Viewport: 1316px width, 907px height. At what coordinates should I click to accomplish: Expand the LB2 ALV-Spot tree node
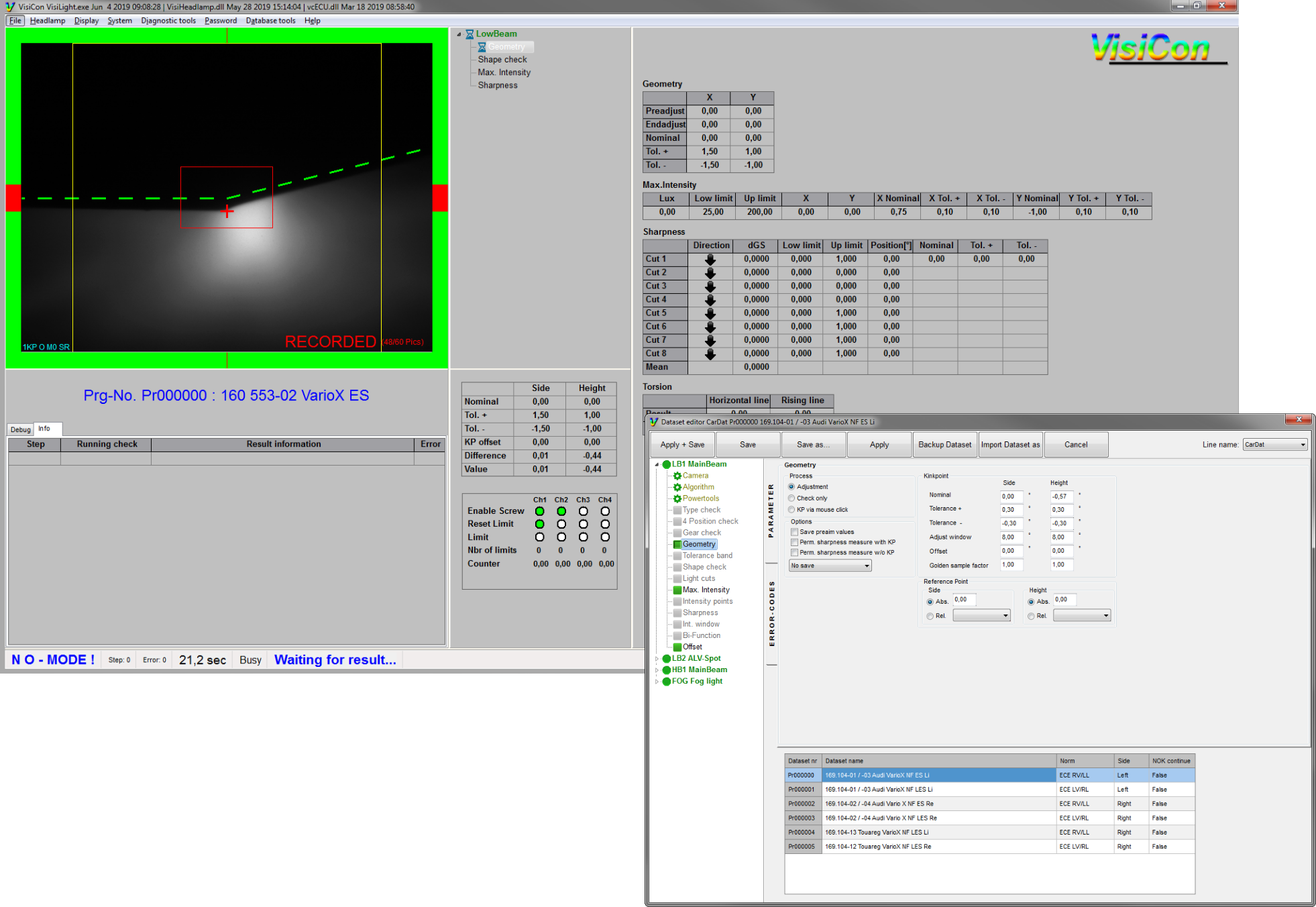tap(657, 659)
